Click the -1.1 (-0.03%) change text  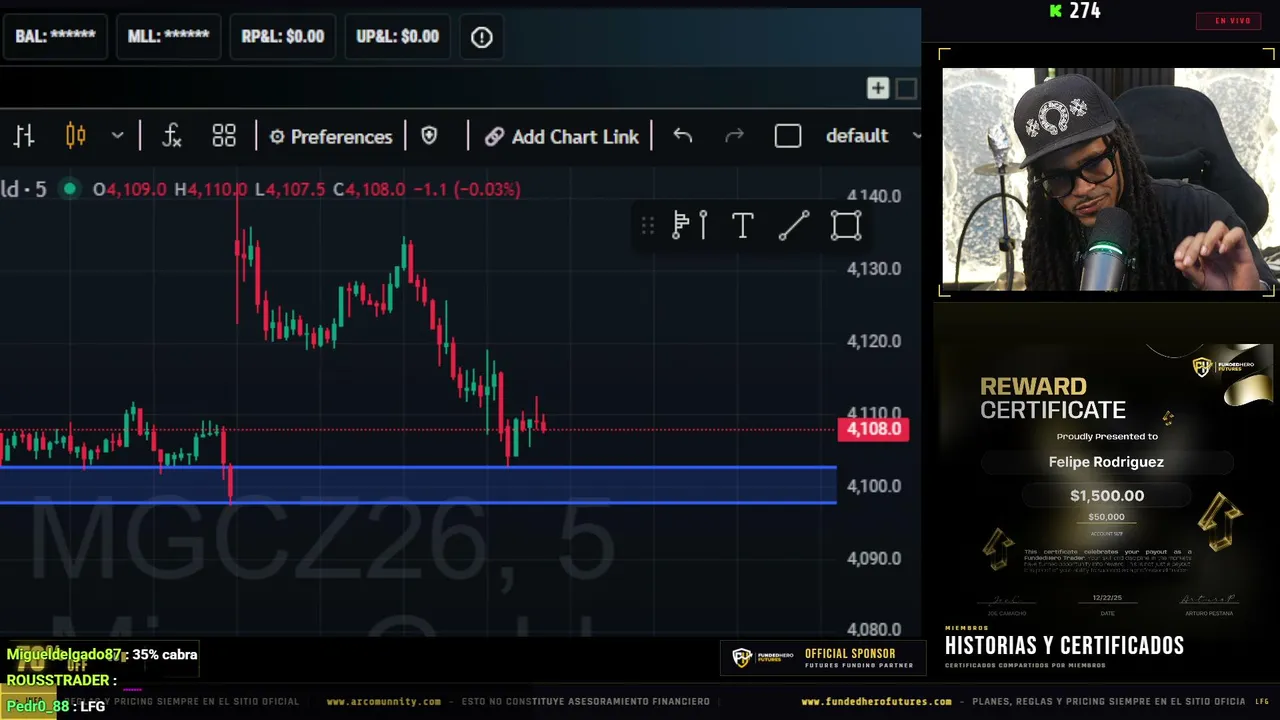pyautogui.click(x=467, y=189)
